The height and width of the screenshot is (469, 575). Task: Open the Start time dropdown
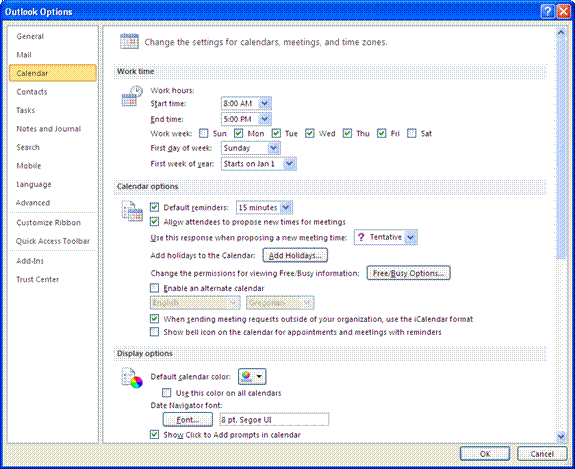[x=246, y=103]
